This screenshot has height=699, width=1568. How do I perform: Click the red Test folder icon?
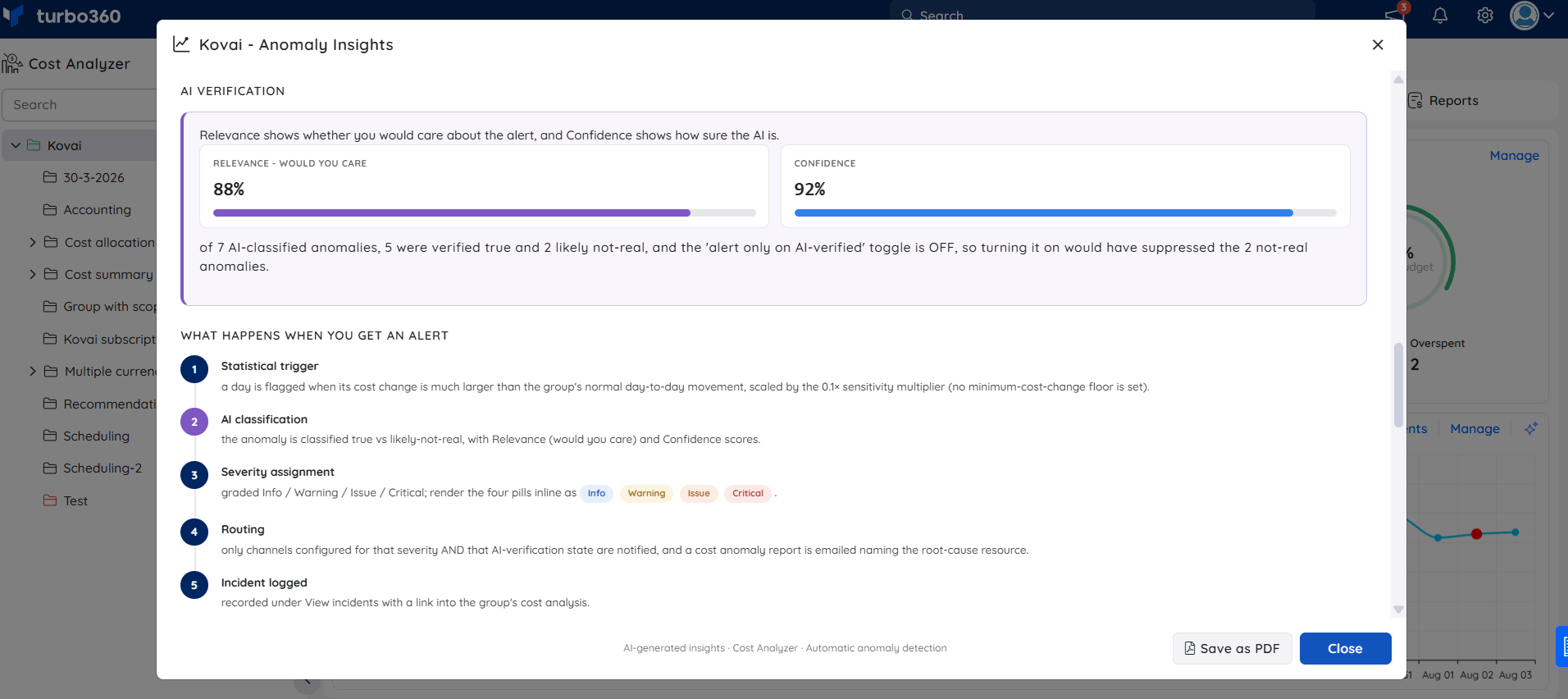(50, 500)
